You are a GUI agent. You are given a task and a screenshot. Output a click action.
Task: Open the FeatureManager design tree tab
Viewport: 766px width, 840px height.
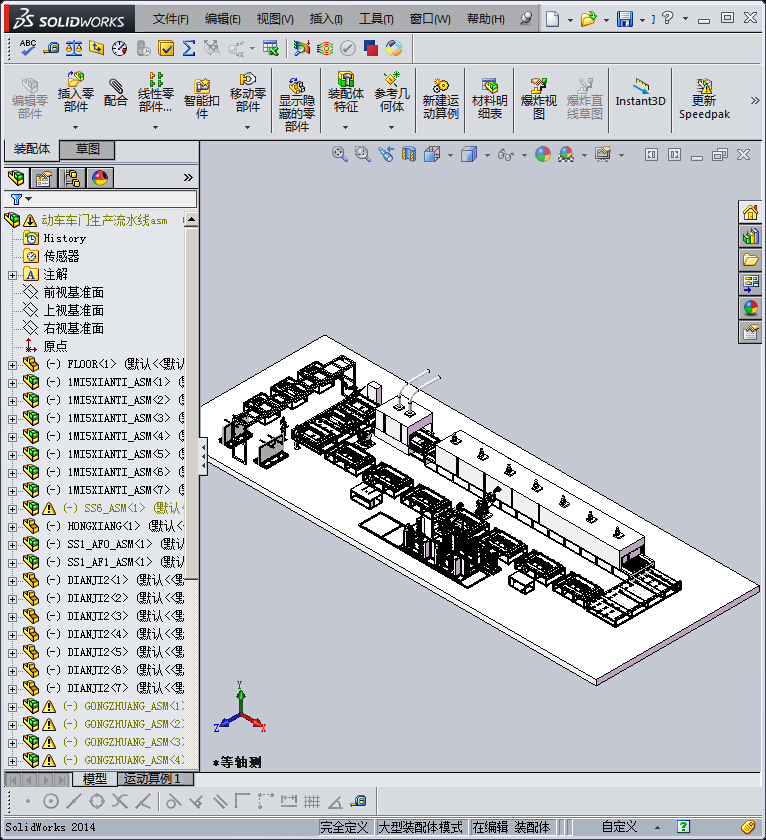16,177
